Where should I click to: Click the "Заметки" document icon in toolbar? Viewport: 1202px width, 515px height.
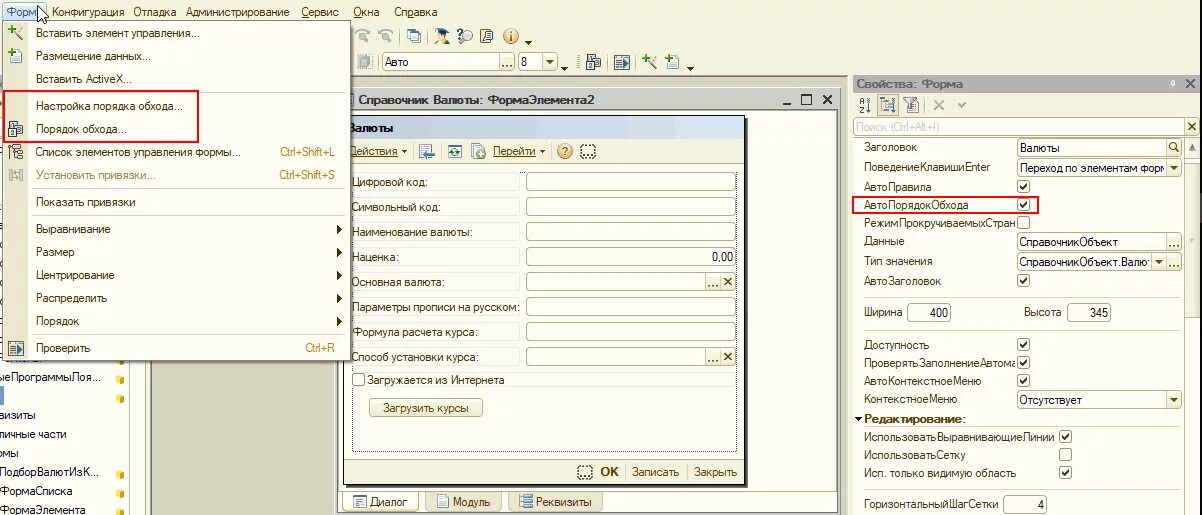pyautogui.click(x=487, y=36)
